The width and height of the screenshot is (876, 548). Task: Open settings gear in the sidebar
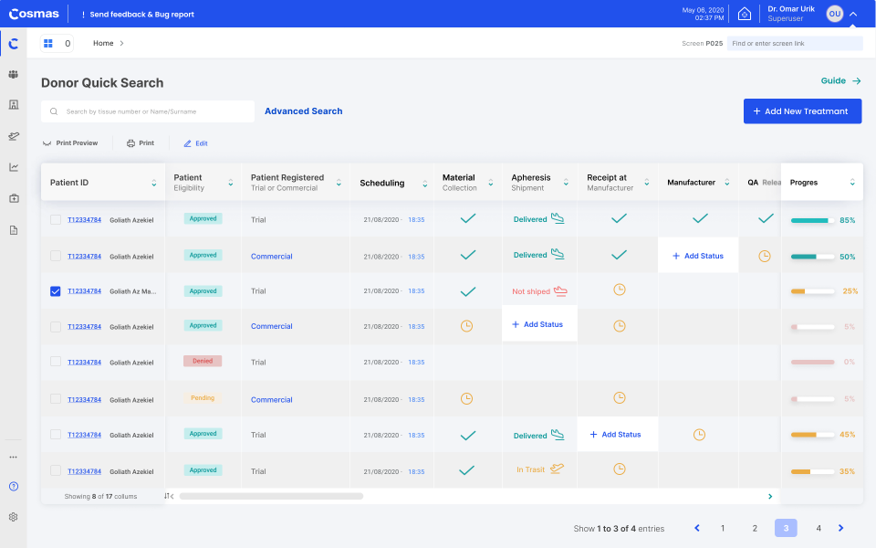13,517
